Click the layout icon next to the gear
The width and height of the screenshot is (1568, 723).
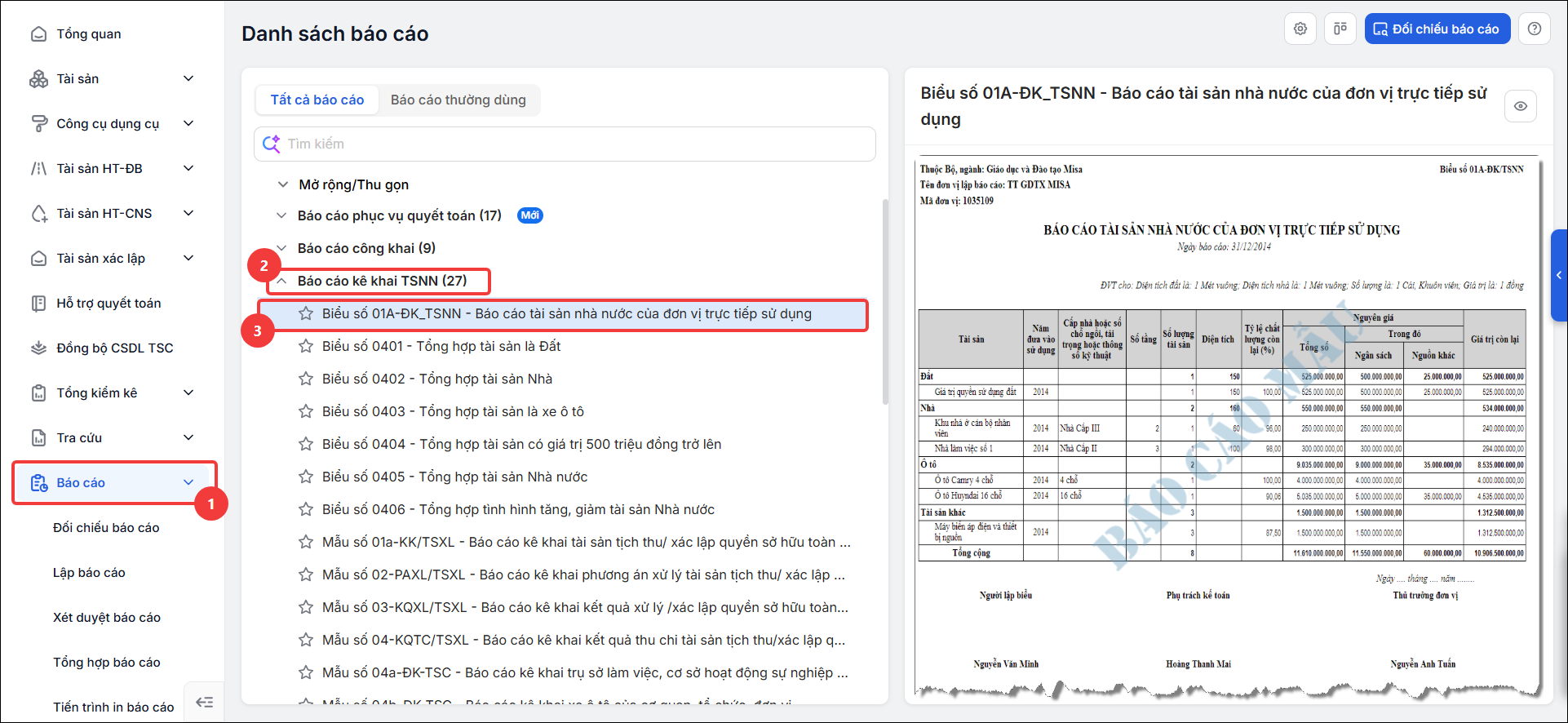(x=1340, y=29)
